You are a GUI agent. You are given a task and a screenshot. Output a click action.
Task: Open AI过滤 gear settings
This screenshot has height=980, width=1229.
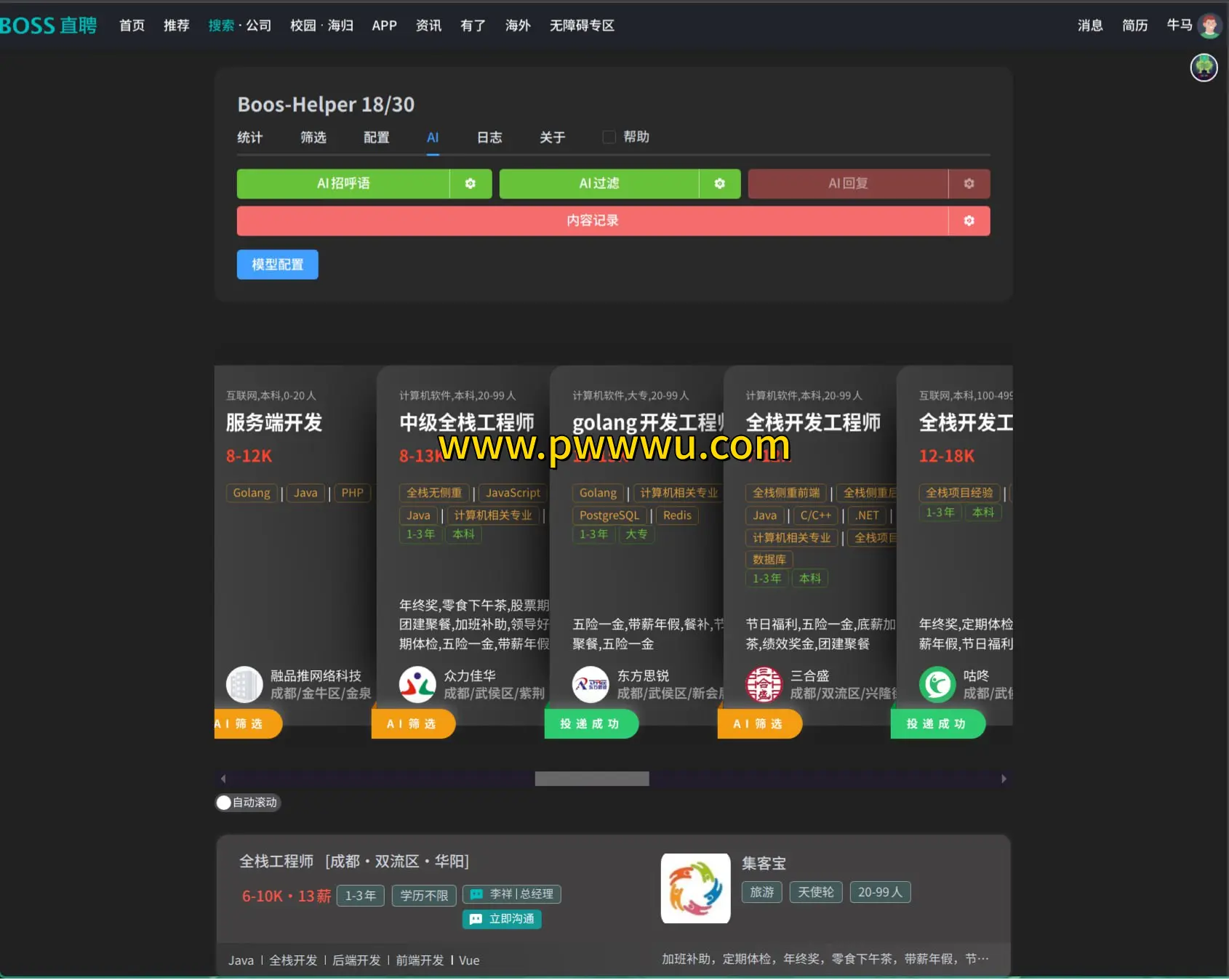point(719,184)
